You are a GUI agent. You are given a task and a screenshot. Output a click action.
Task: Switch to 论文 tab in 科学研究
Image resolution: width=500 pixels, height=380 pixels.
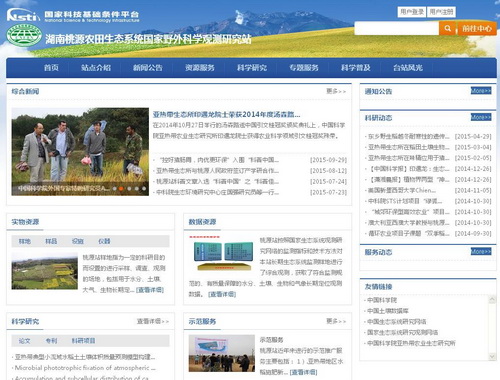pyautogui.click(x=24, y=341)
